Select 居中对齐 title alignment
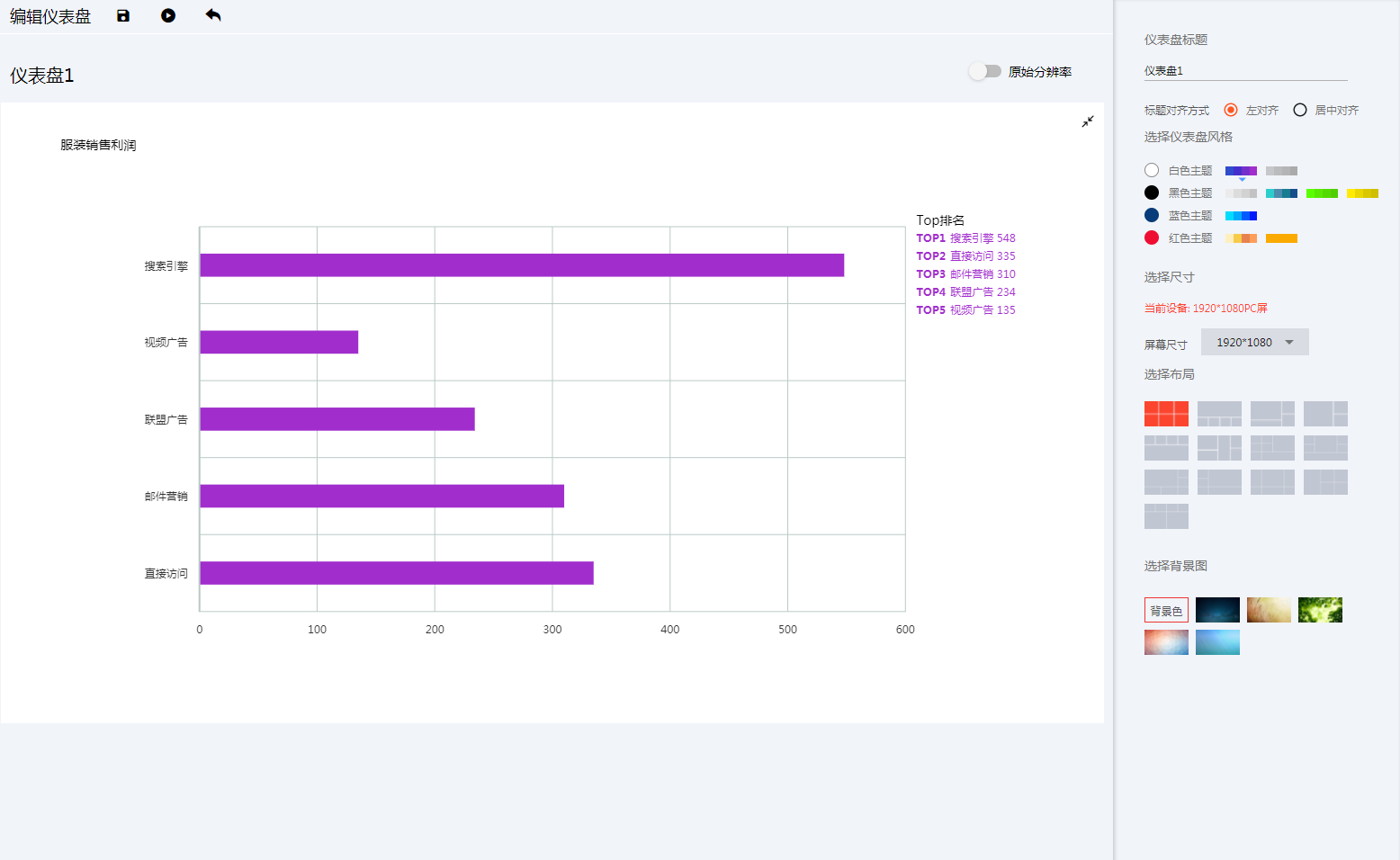Screen dimensions: 1400x860 1300,110
